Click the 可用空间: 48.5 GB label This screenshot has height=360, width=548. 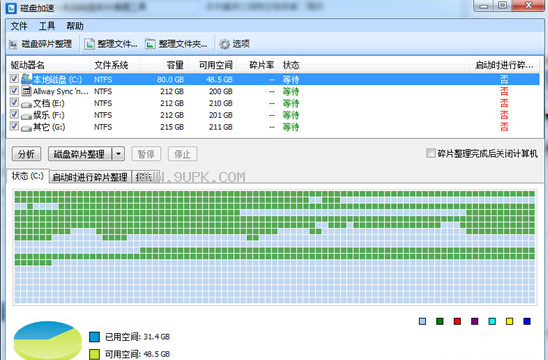[x=137, y=354]
